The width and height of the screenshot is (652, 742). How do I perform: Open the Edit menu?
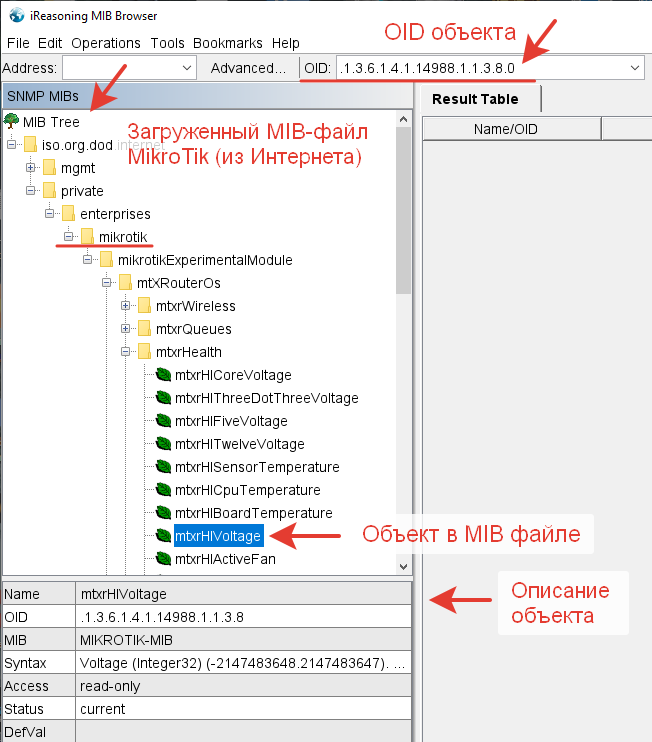50,43
